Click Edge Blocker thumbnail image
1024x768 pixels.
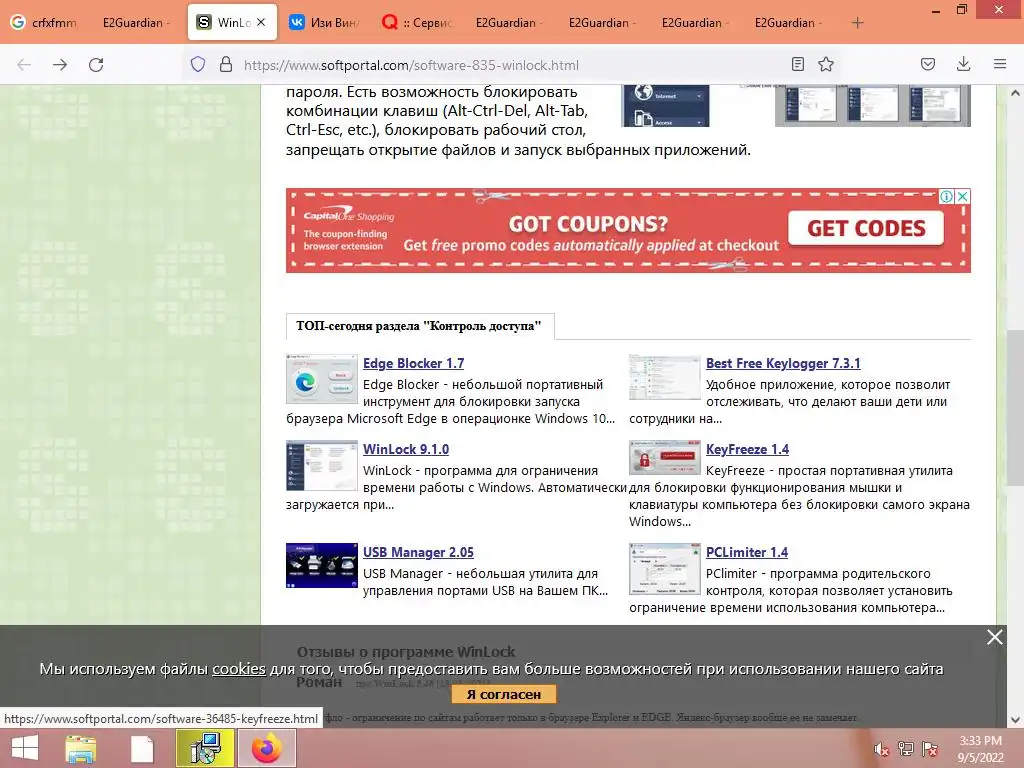(x=322, y=379)
